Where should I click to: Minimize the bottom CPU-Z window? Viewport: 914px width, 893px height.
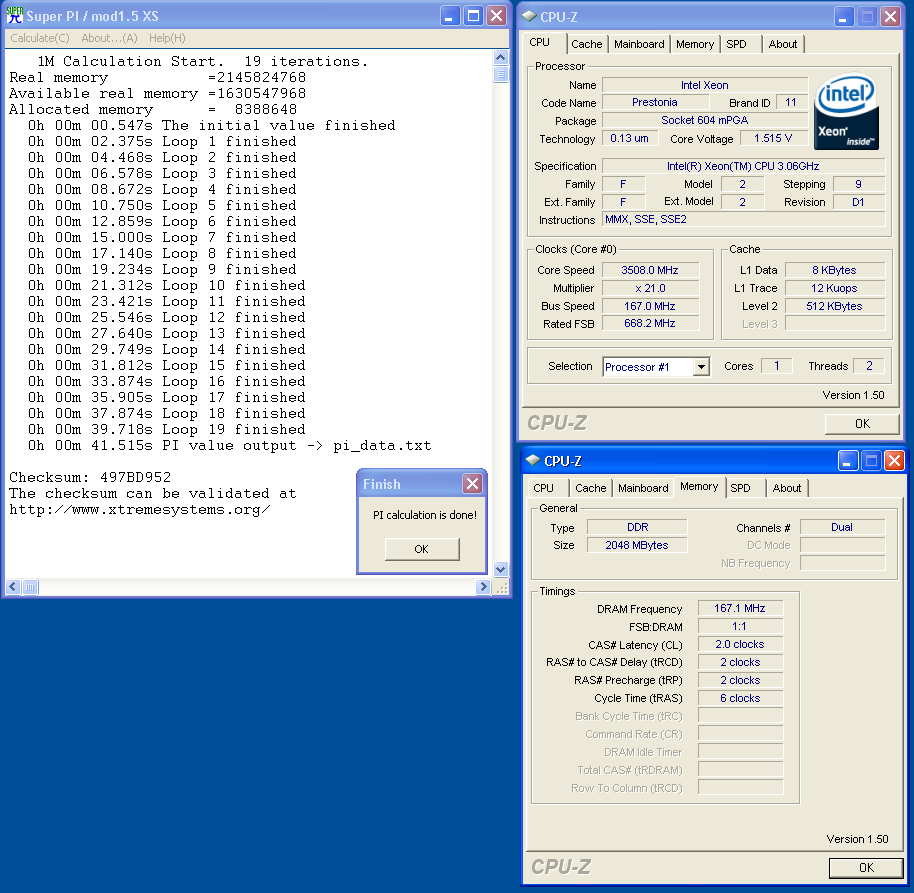(x=847, y=461)
